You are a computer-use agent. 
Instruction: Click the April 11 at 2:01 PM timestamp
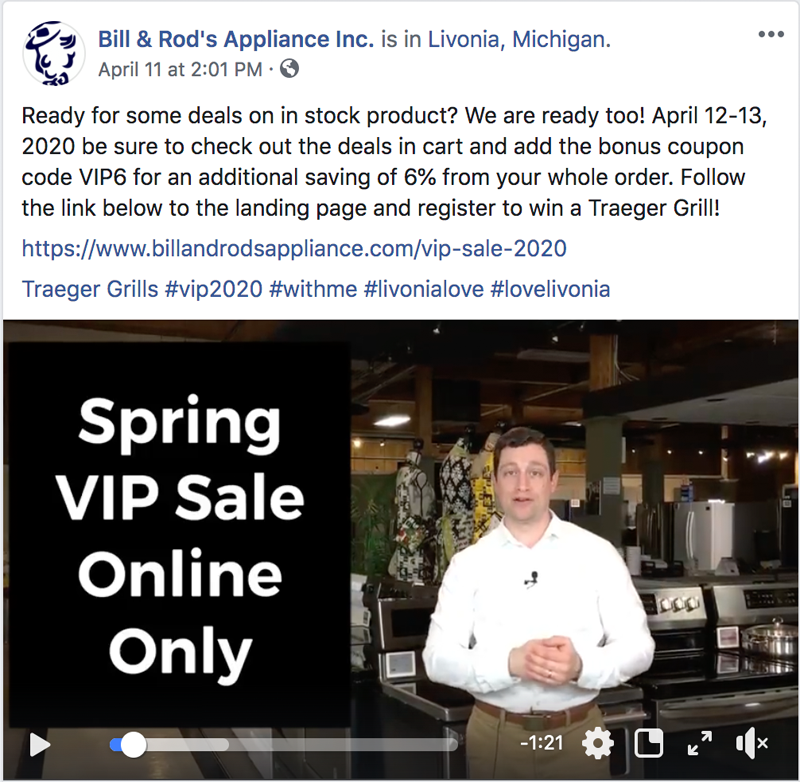(x=180, y=69)
